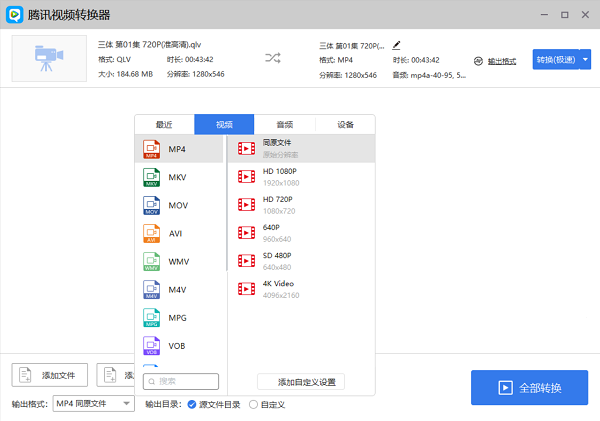Click the video file thumbnail
Viewport: 600px width, 421px height.
click(49, 59)
